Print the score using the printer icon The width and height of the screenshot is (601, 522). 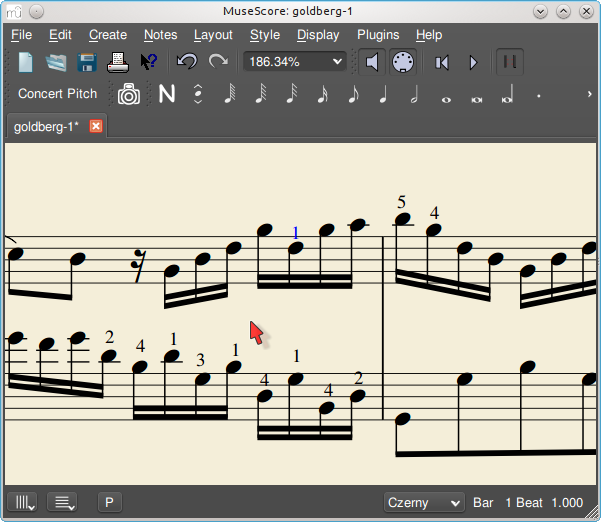(118, 62)
